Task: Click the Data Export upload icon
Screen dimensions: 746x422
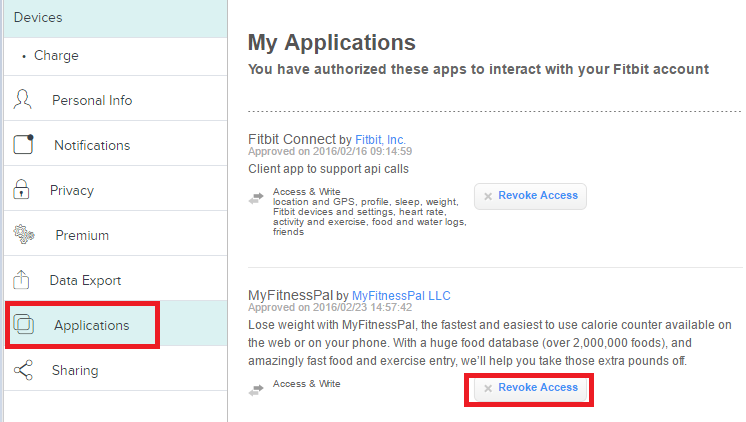Action: coord(22,280)
